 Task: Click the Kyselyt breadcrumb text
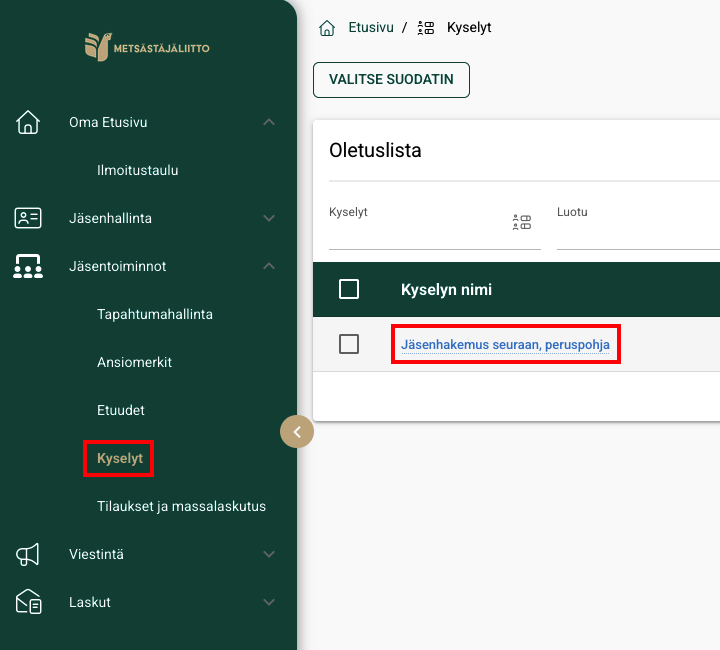469,28
